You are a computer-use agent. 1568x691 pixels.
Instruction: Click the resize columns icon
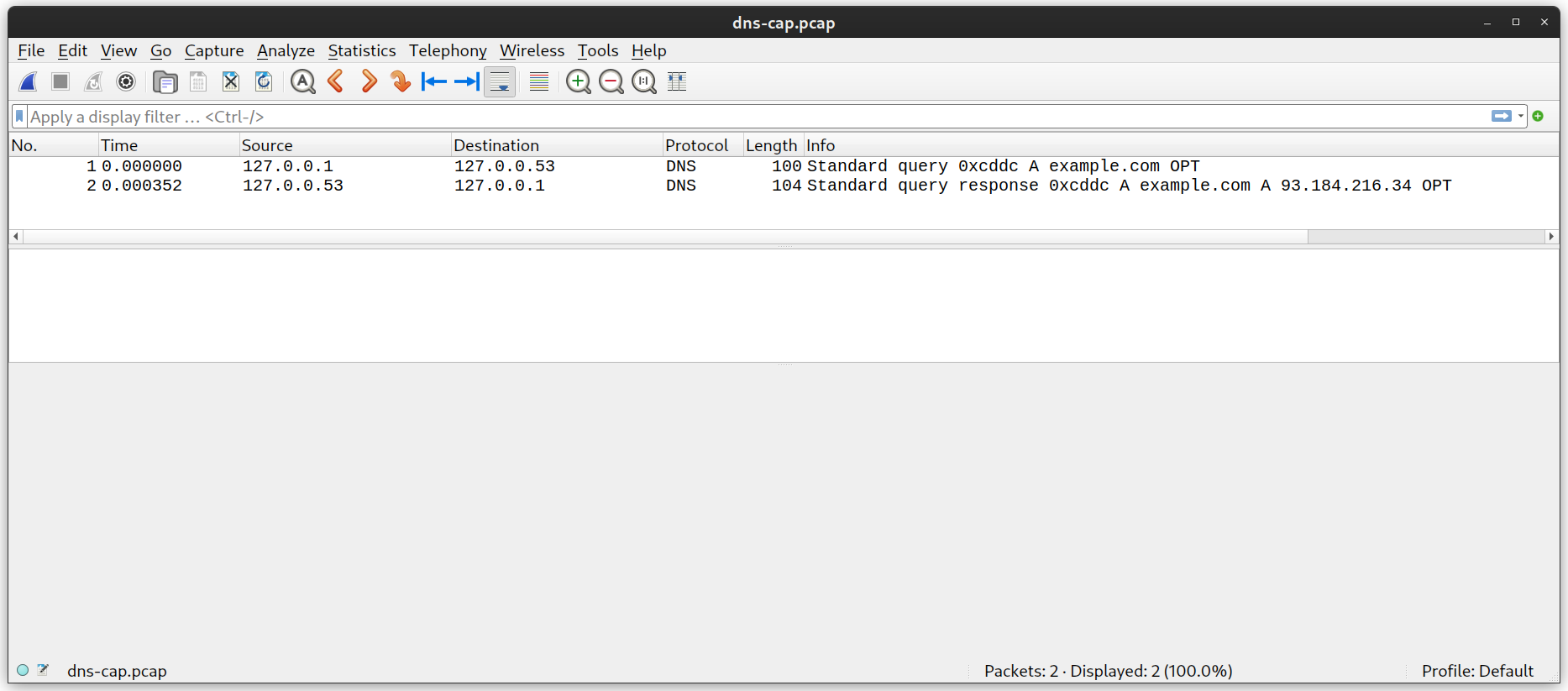tap(677, 81)
